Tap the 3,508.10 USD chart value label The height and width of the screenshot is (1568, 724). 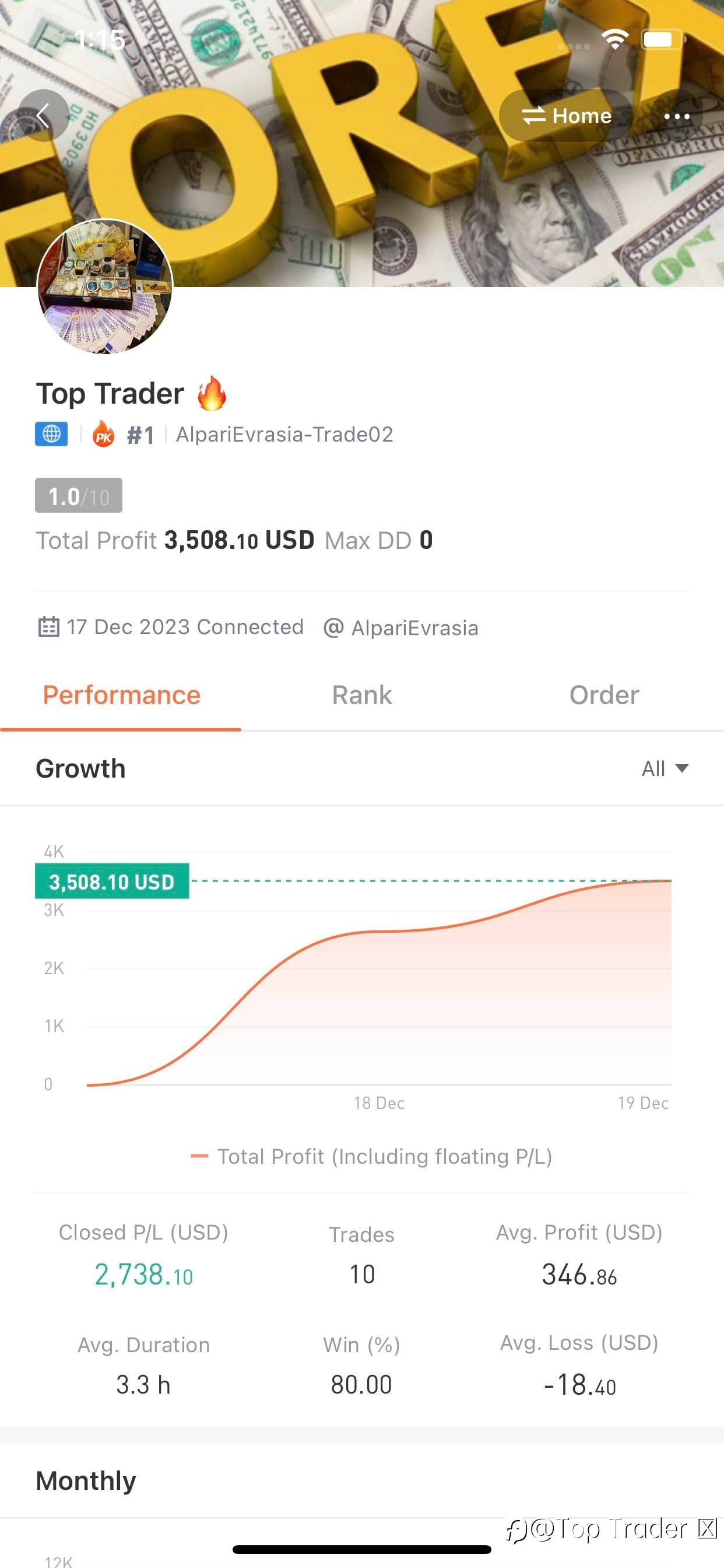(x=112, y=881)
